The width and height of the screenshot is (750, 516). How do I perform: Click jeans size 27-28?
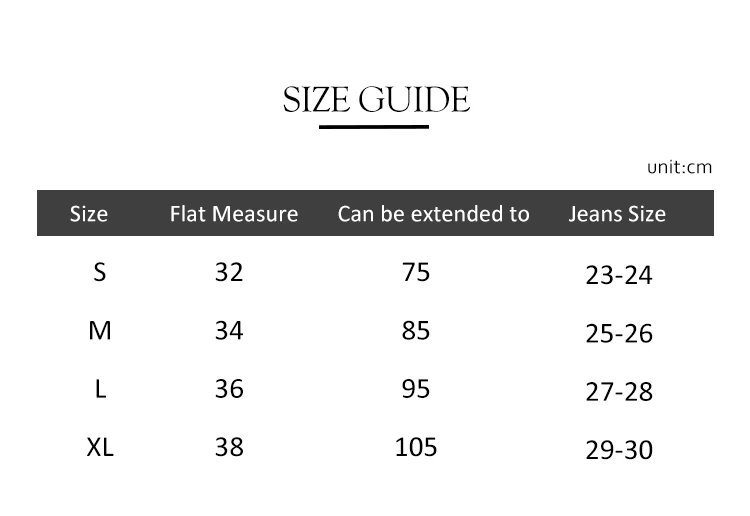(x=619, y=392)
